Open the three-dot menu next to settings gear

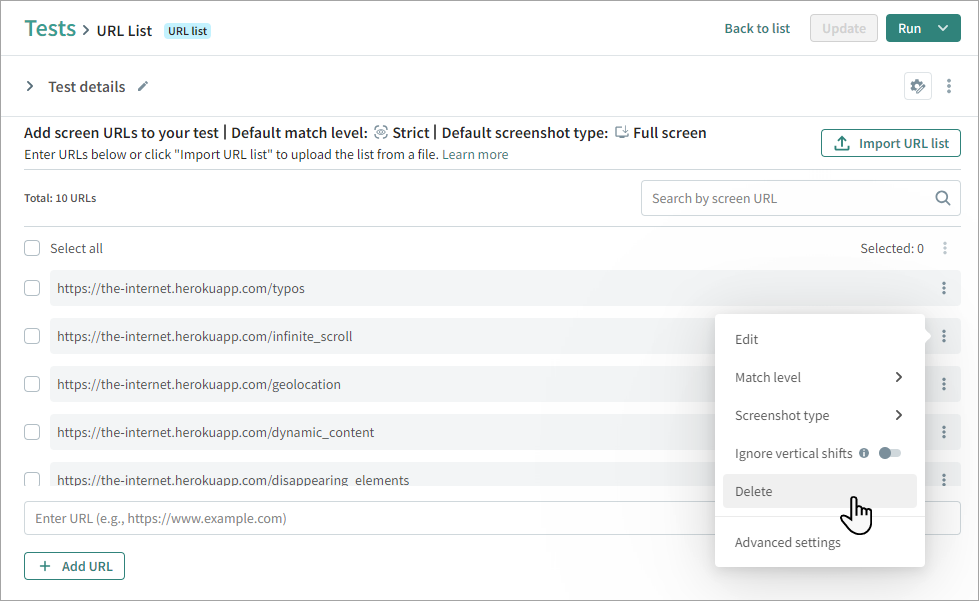[x=949, y=87]
